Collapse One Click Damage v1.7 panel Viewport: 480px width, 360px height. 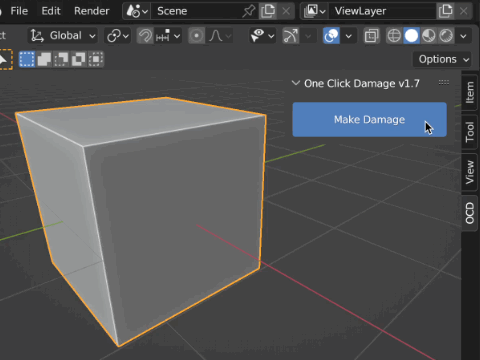pyautogui.click(x=295, y=83)
